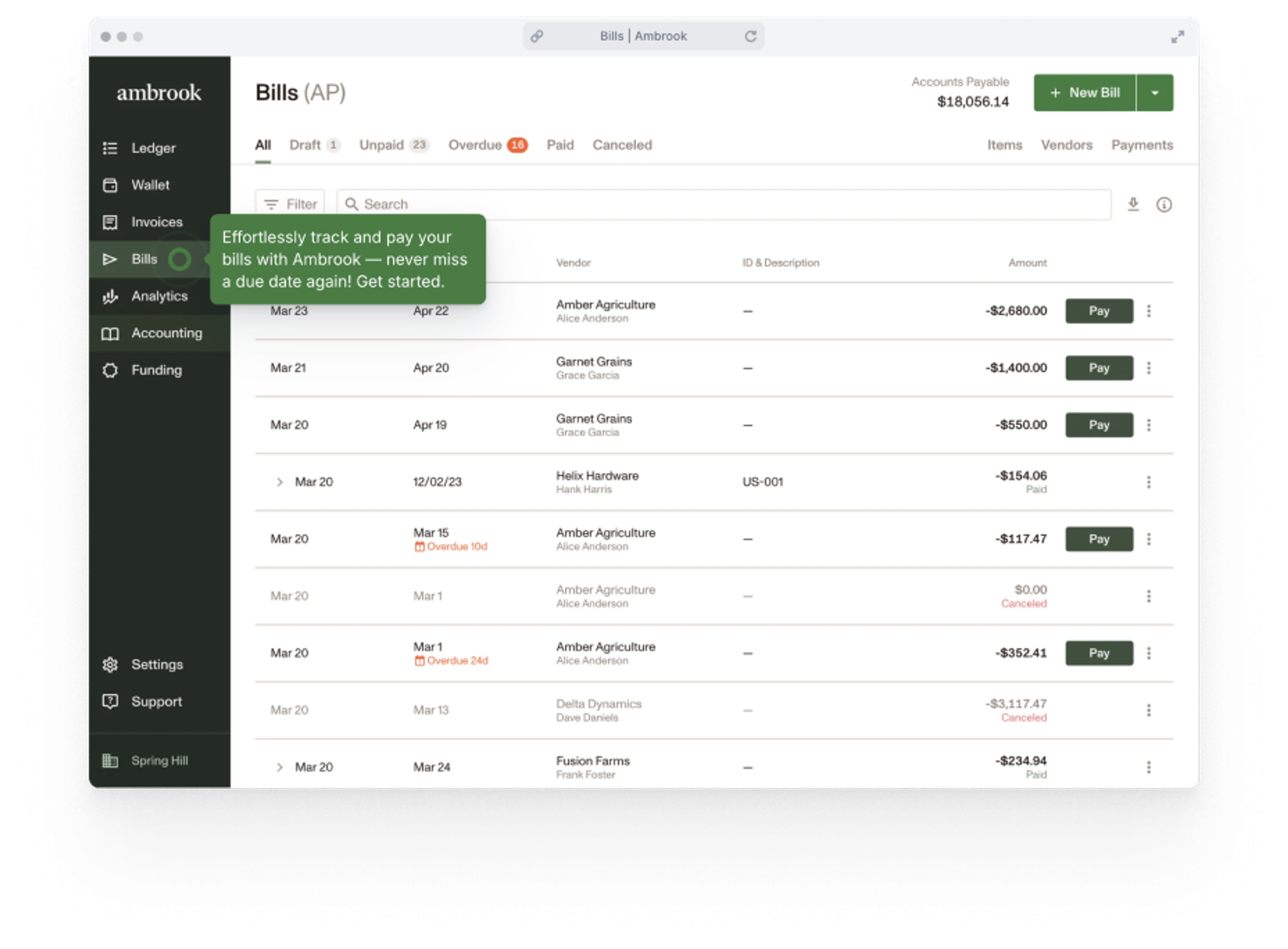This screenshot has width=1288, height=949.
Task: Open New Bill dropdown arrow
Action: pyautogui.click(x=1155, y=93)
